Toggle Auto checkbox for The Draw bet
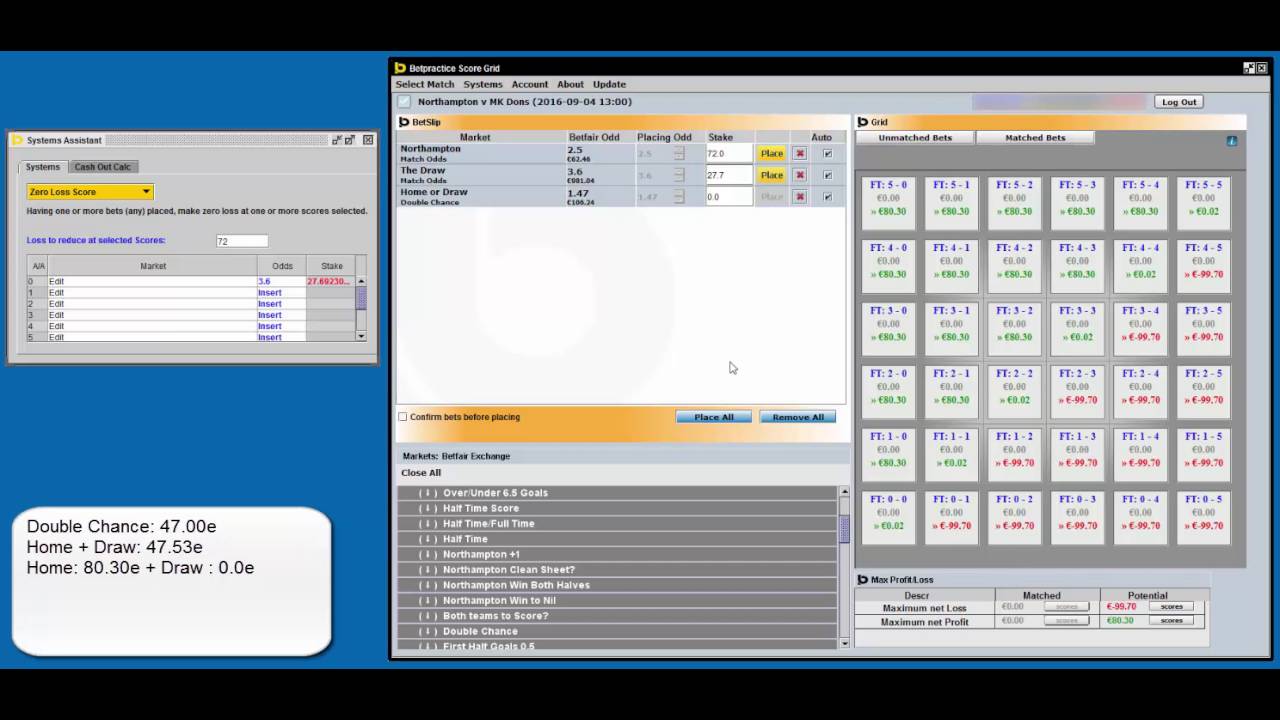Screen dimensions: 1280x720 (x=827, y=175)
